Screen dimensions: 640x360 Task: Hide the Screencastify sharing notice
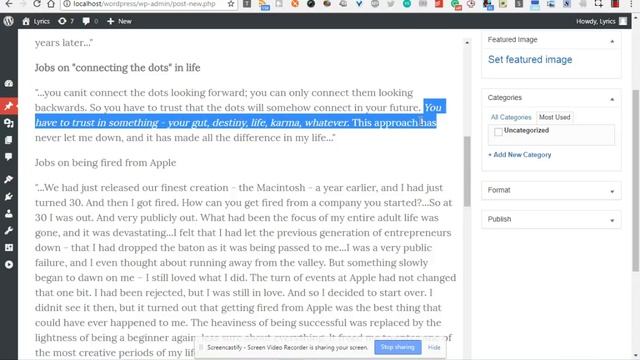434,347
